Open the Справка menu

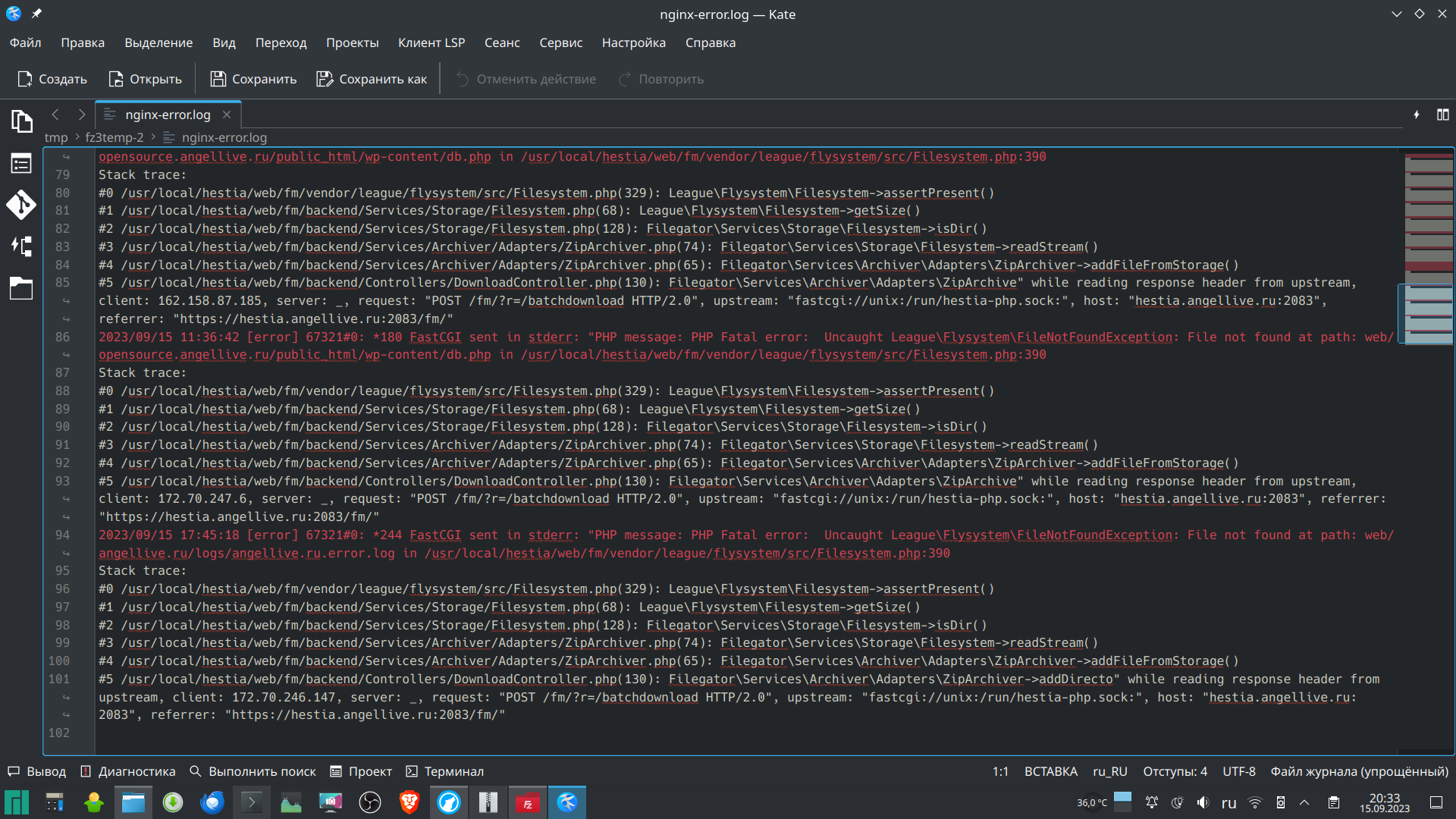click(711, 42)
